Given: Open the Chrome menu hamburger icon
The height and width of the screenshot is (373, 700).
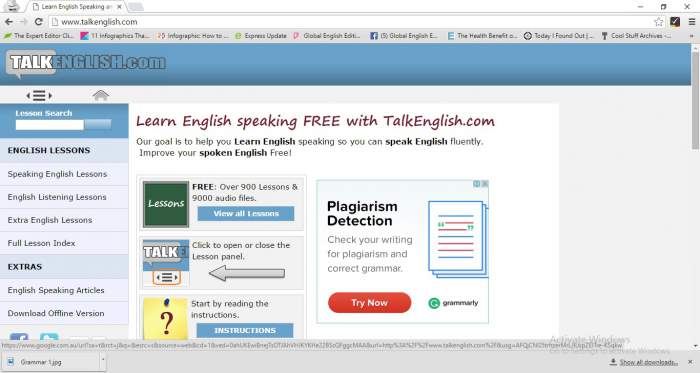Looking at the screenshot, I should tap(692, 22).
